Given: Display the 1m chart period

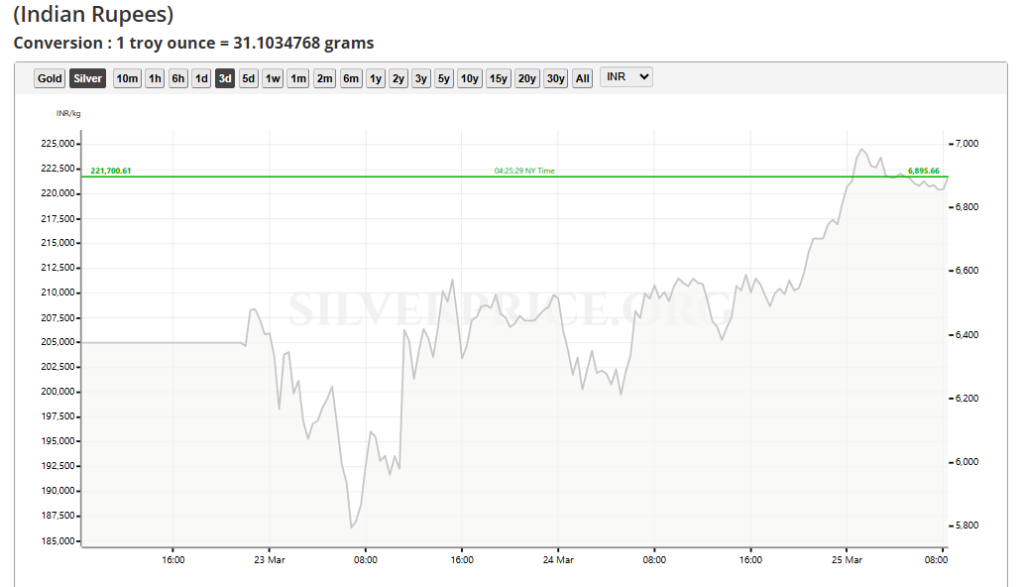Looking at the screenshot, I should 296,78.
